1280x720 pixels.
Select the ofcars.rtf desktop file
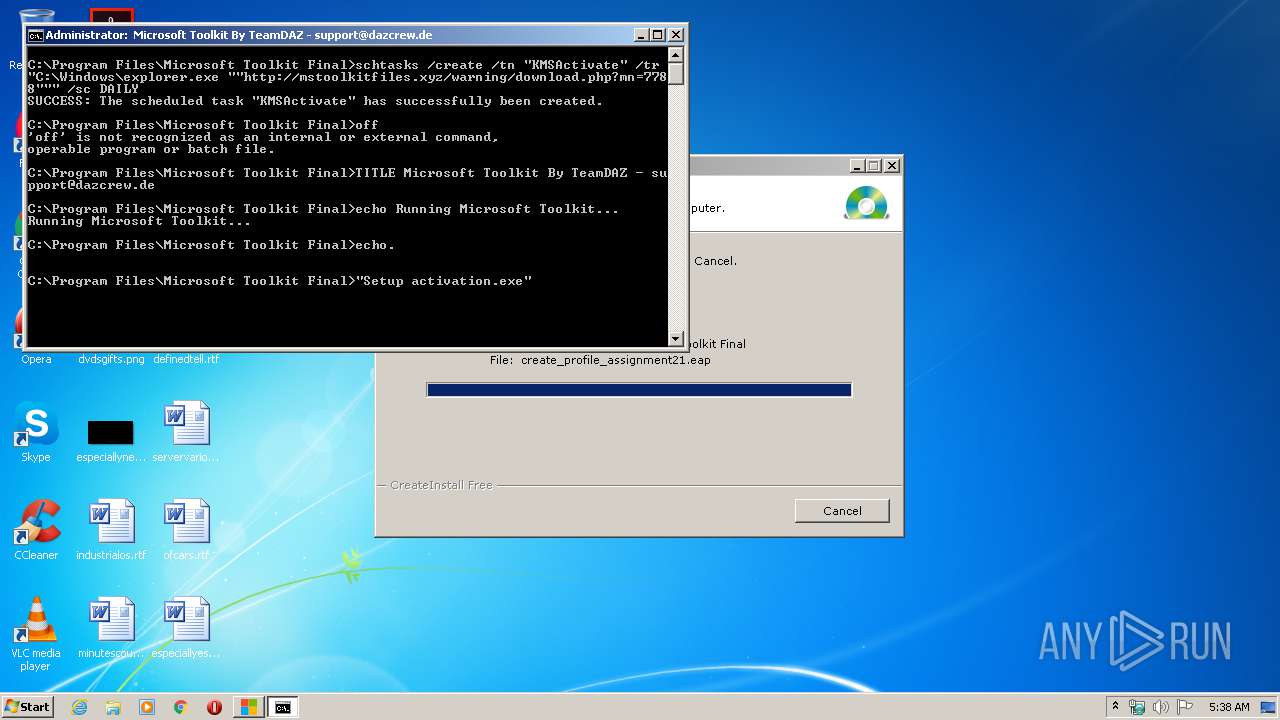[186, 530]
